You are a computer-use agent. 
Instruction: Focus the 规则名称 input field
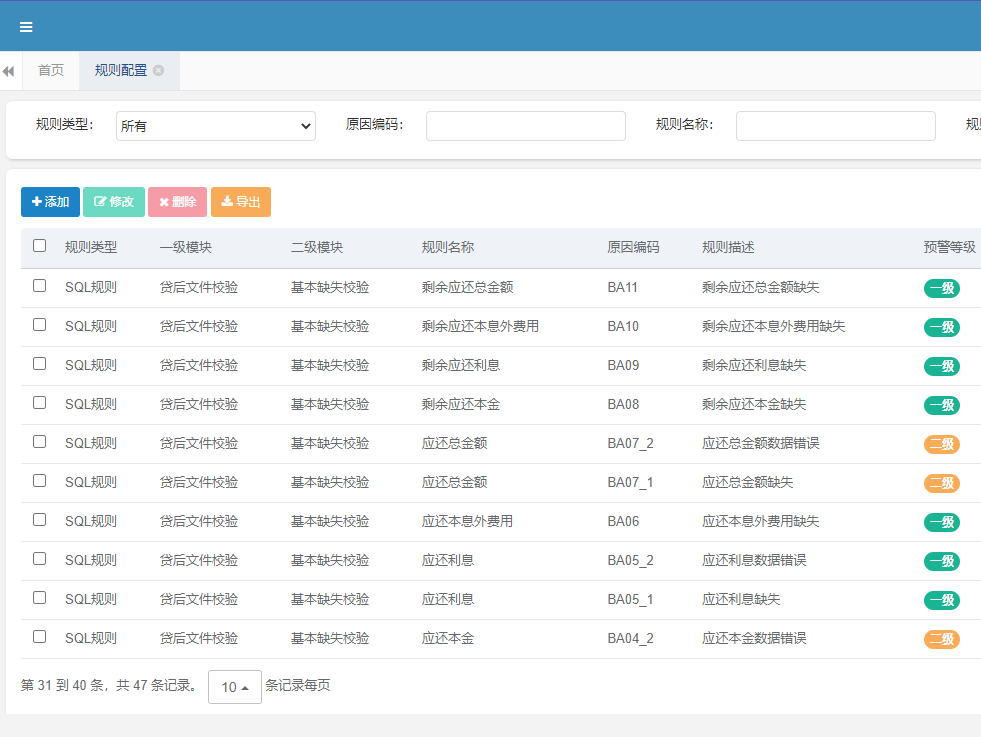tap(836, 126)
